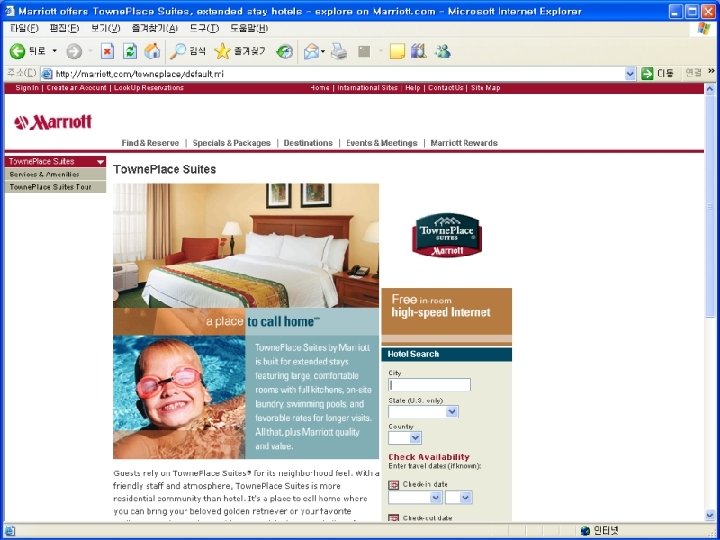Click the IE Back arrow button
720x540 pixels.
(17, 51)
